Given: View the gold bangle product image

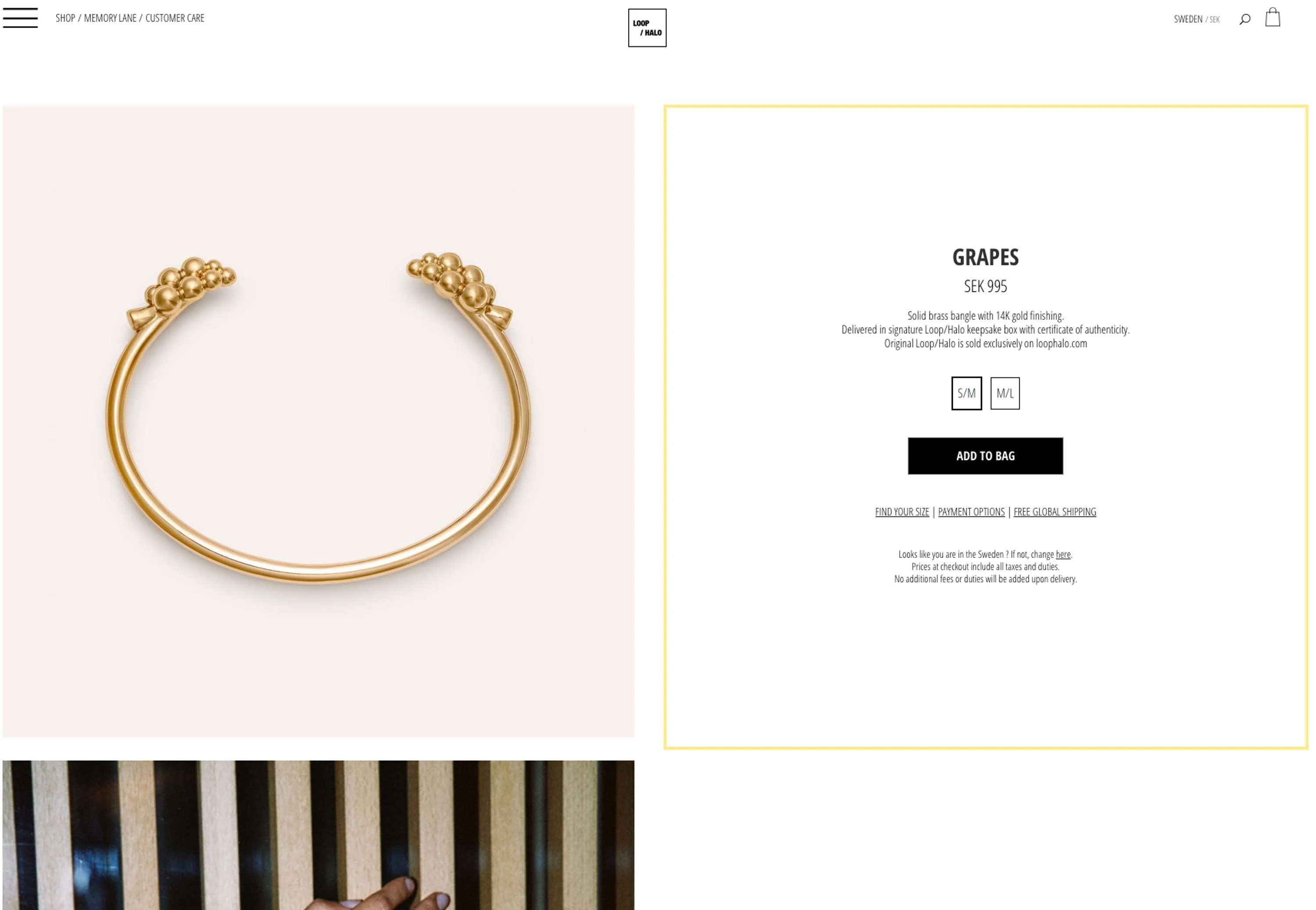Looking at the screenshot, I should coord(318,421).
